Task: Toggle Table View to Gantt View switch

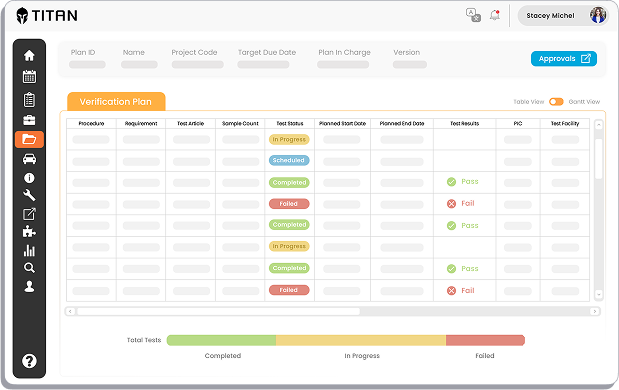Action: click(556, 102)
